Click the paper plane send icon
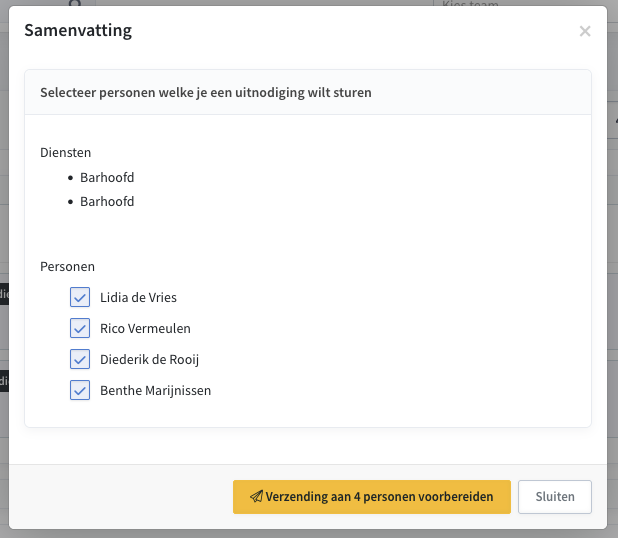 coord(256,496)
